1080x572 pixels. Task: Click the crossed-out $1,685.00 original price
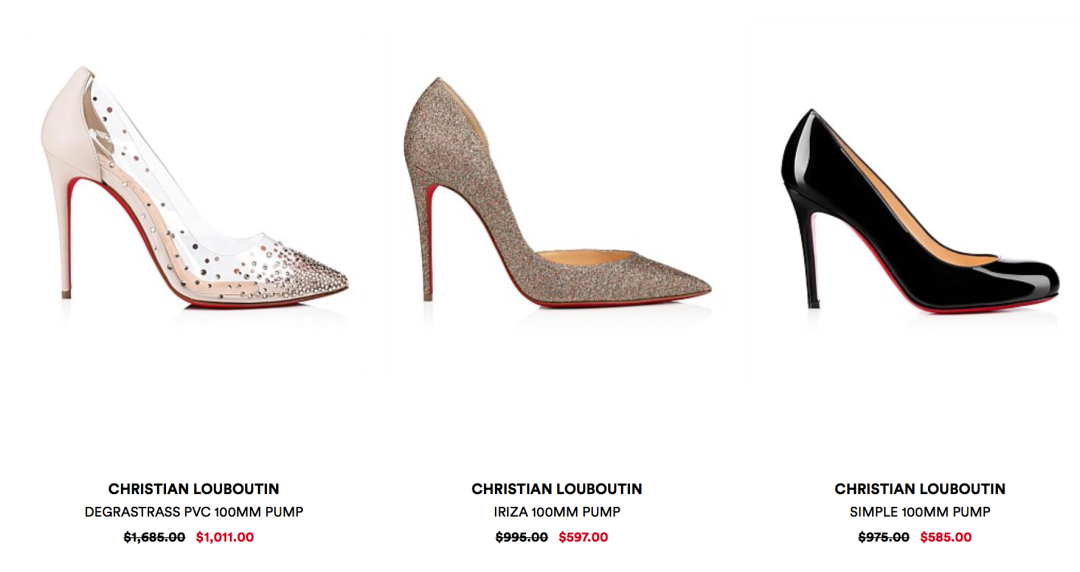click(154, 537)
